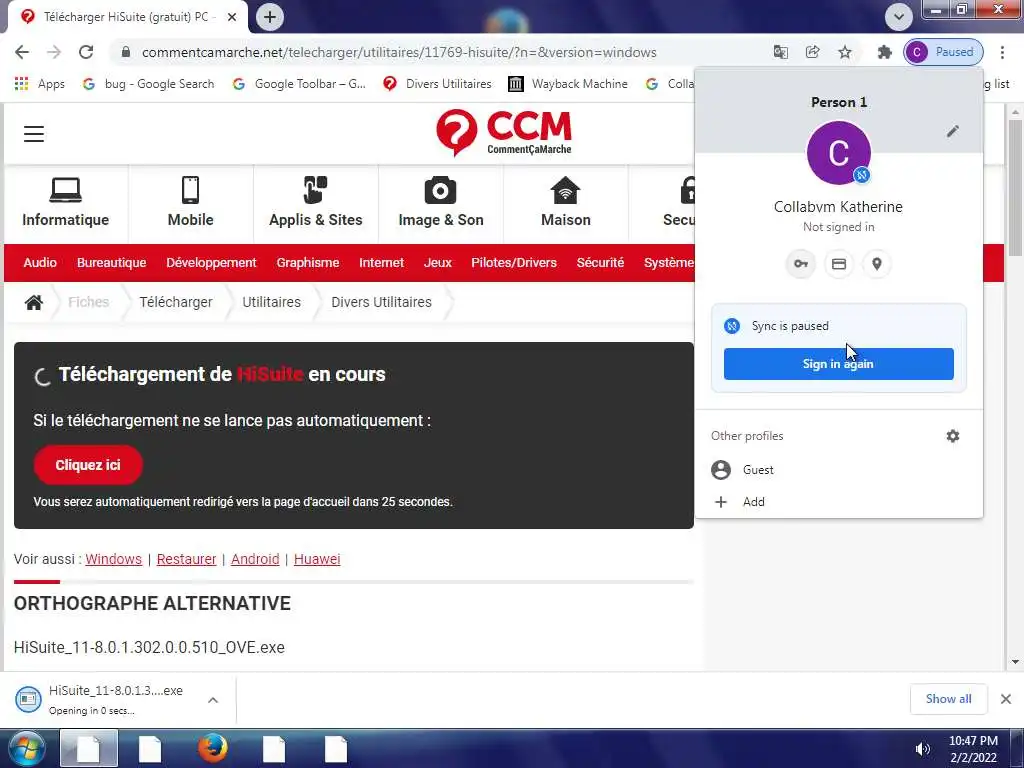
Task: Open Wayback Machine bookmark
Action: [568, 84]
